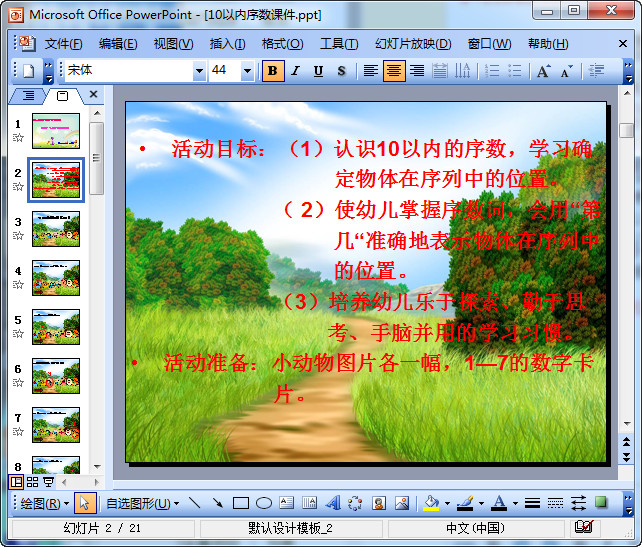Switch to the Slides thumbnail tab

click(63, 96)
